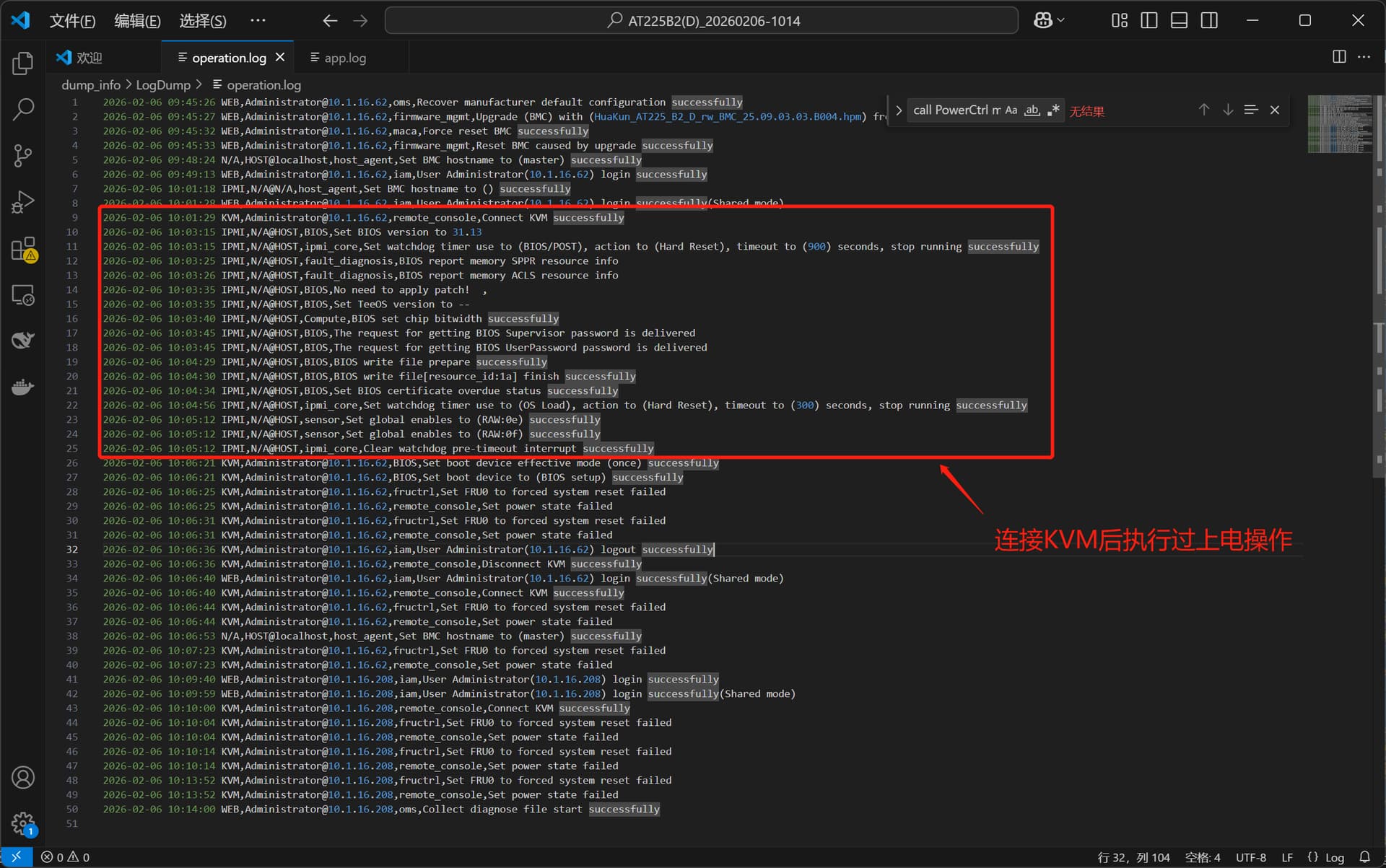This screenshot has height=868, width=1386.
Task: Open the Source Control view
Action: pyautogui.click(x=23, y=156)
